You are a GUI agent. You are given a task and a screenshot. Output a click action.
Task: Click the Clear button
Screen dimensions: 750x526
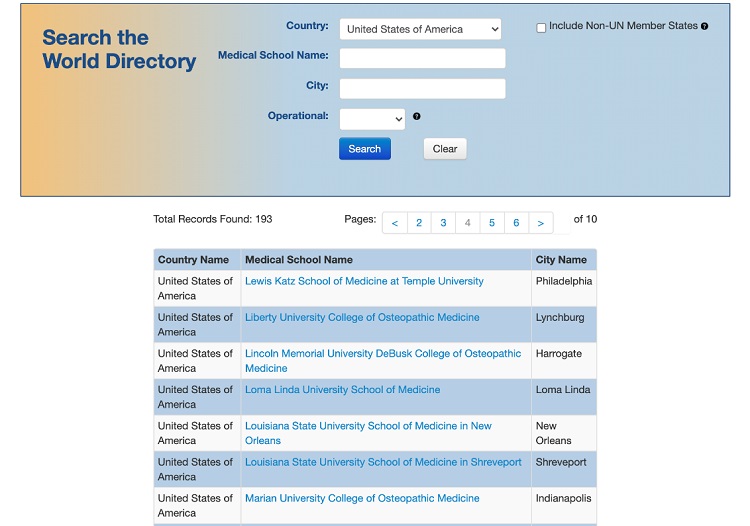tap(445, 149)
